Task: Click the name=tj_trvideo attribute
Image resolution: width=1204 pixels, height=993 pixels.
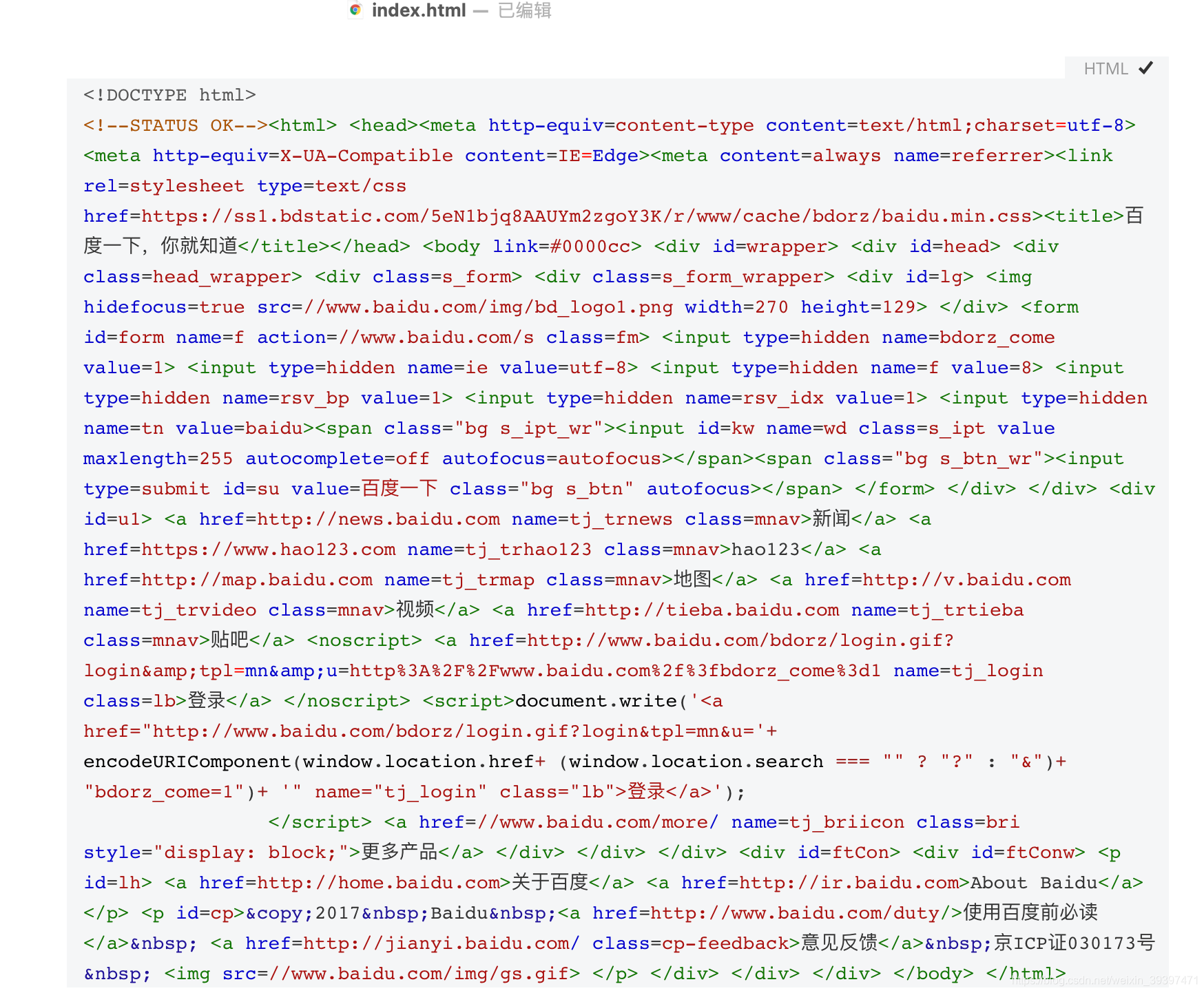Action: (x=169, y=610)
